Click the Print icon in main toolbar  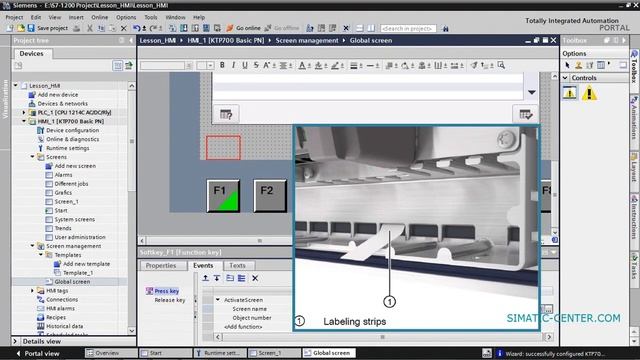pyautogui.click(x=76, y=28)
